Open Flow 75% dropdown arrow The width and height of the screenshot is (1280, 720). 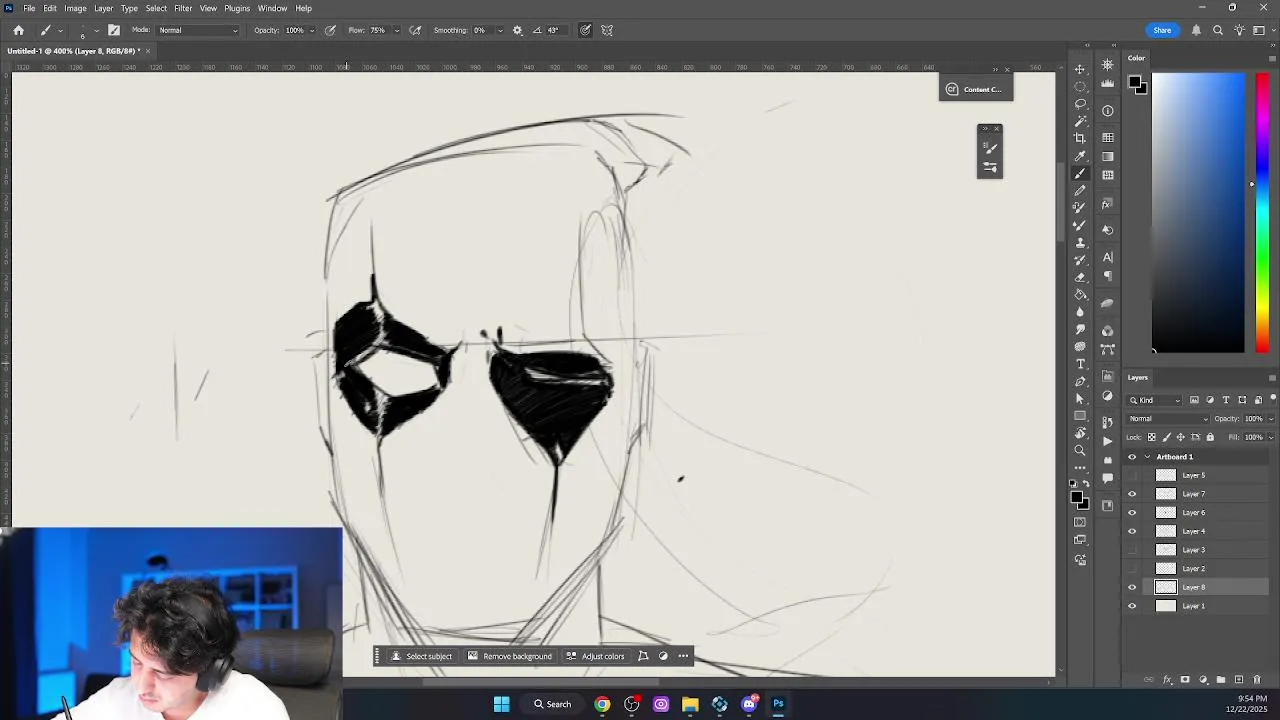coord(396,30)
